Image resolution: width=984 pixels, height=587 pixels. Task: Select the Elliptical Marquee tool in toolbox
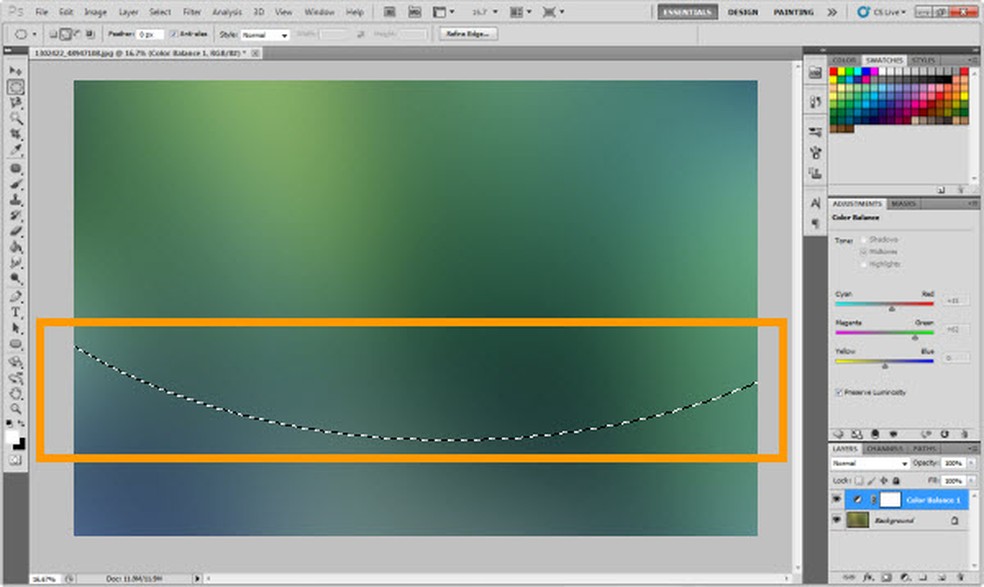(16, 87)
